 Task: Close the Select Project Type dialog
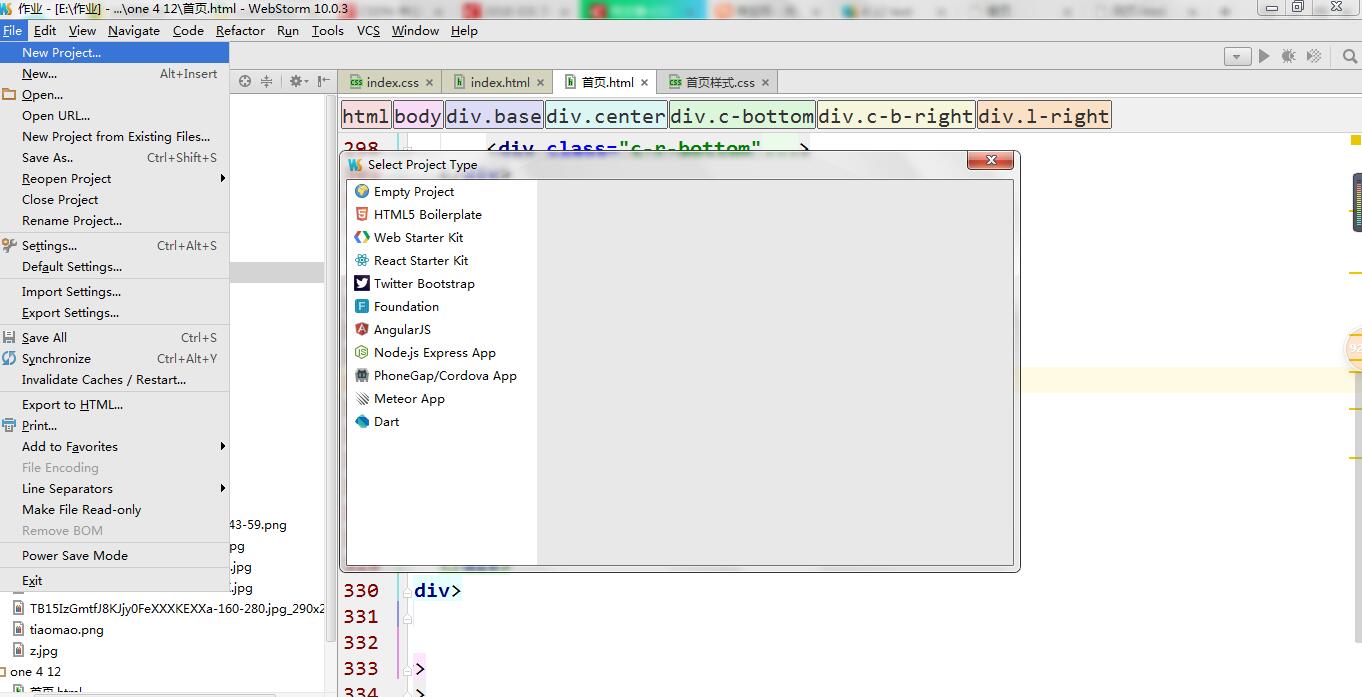[991, 160]
